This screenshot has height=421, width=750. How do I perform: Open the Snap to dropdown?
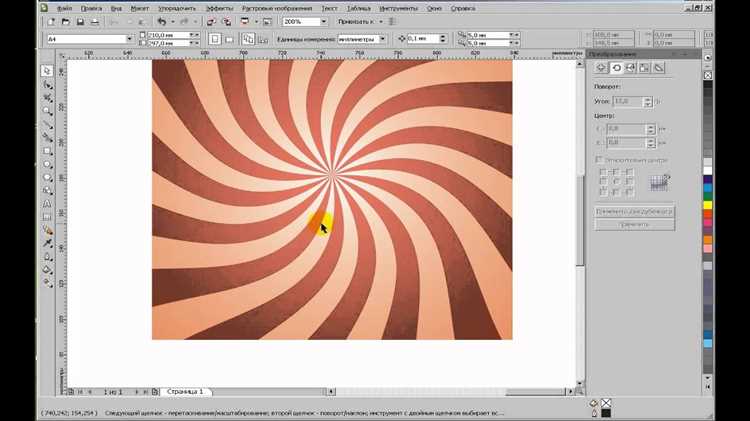pos(381,22)
